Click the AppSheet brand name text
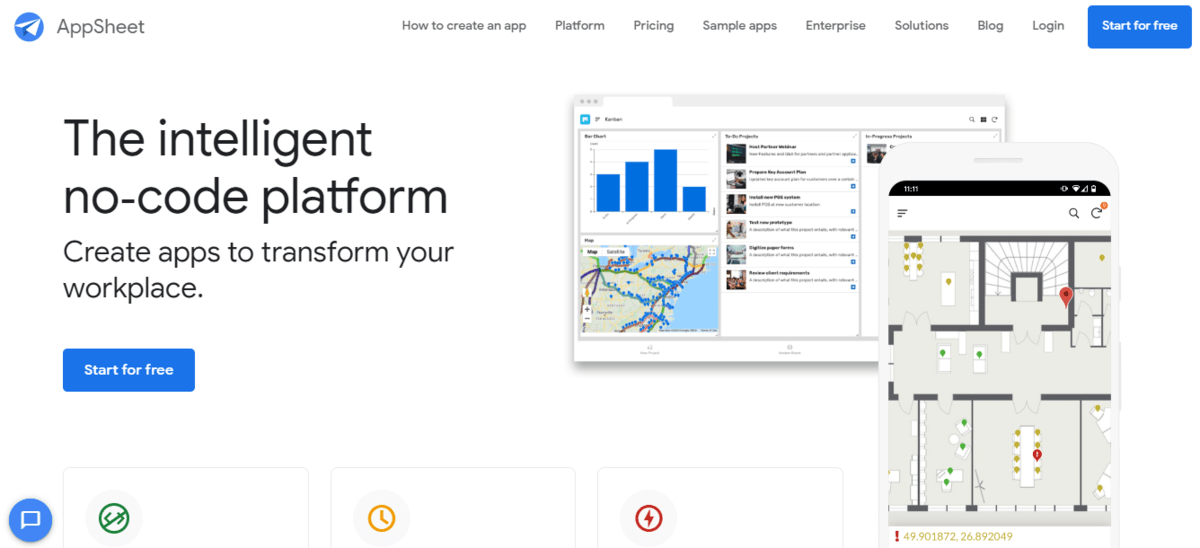This screenshot has height=548, width=1200. point(100,27)
